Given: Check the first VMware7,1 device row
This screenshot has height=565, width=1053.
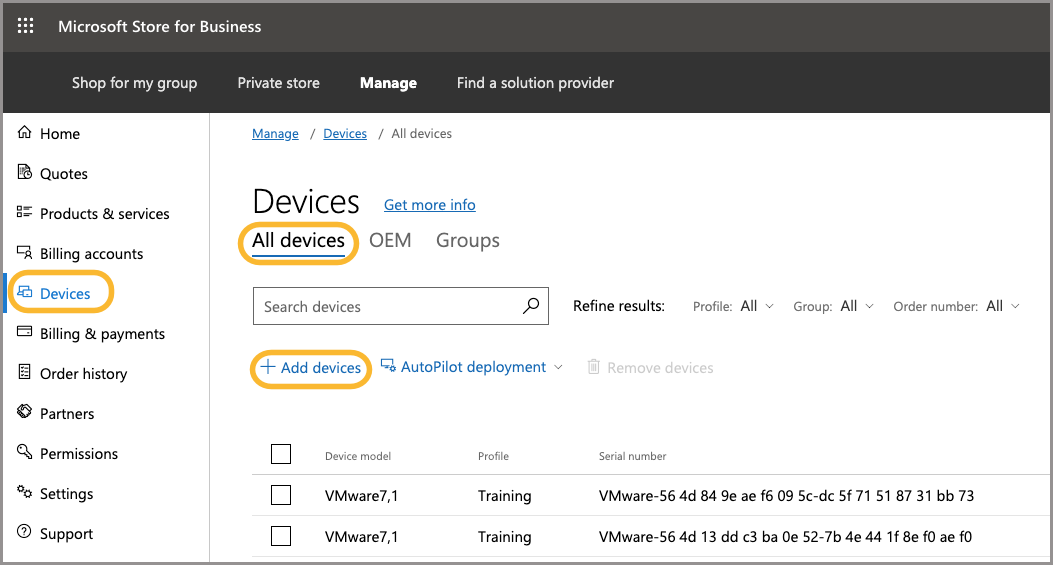Looking at the screenshot, I should 281,495.
